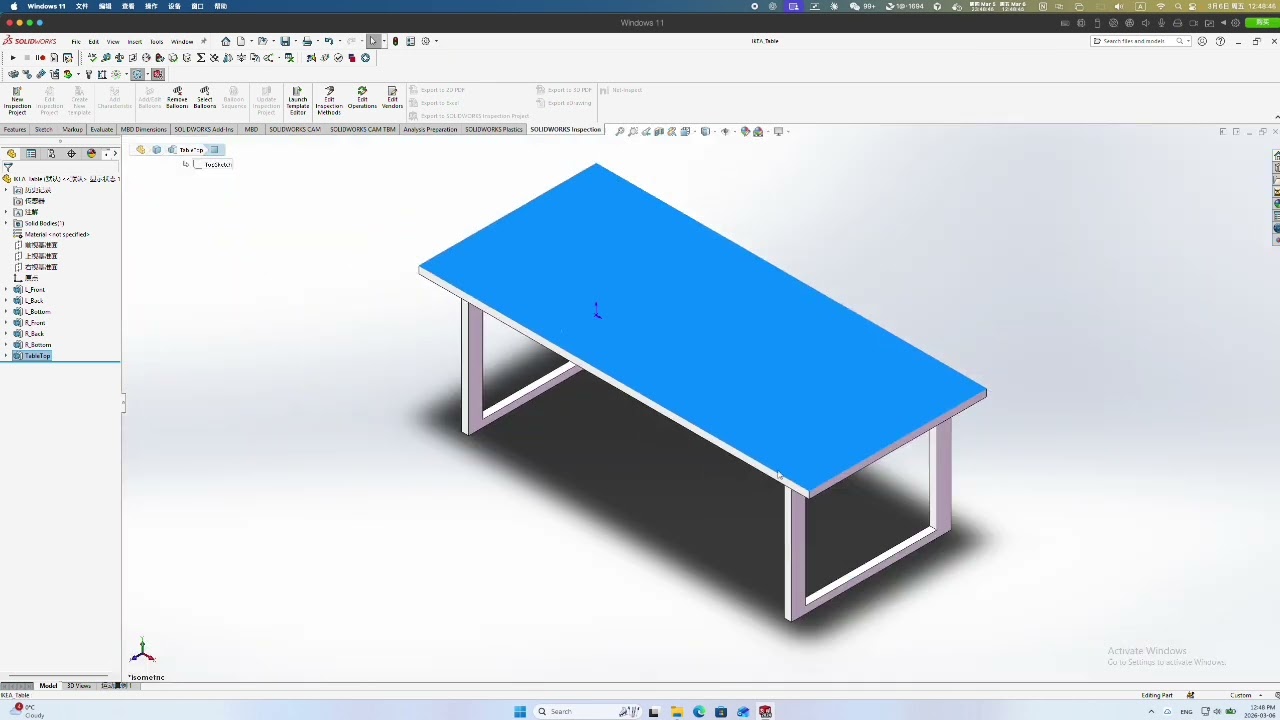
Task: Click the Sigma symbol toolbar icon
Action: 200,58
